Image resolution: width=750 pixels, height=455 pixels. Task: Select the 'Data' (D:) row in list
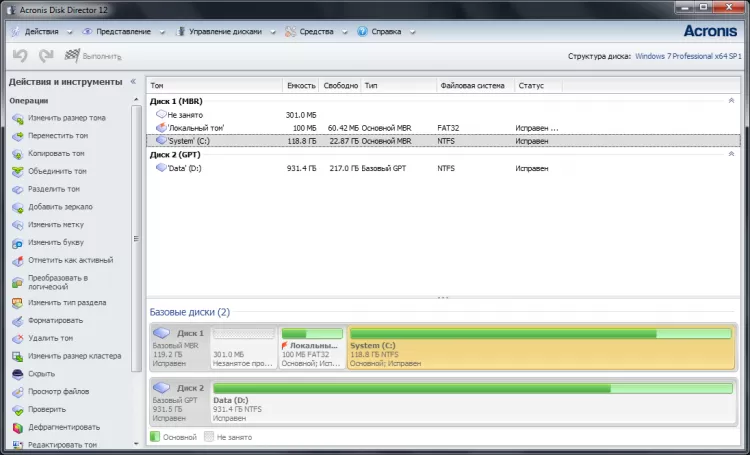443,168
